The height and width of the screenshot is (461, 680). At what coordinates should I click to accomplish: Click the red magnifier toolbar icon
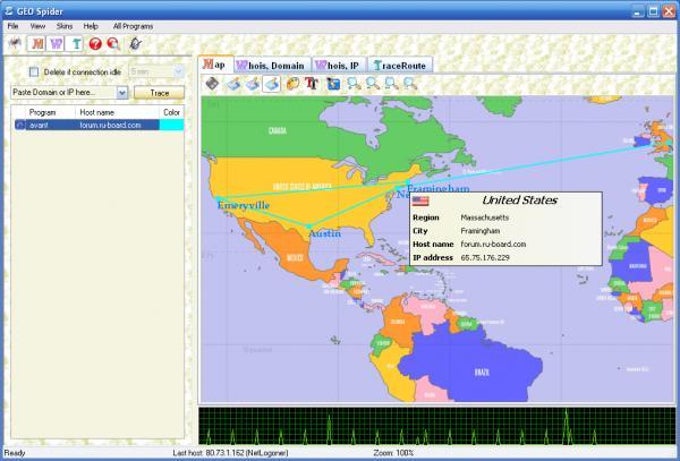[x=113, y=44]
